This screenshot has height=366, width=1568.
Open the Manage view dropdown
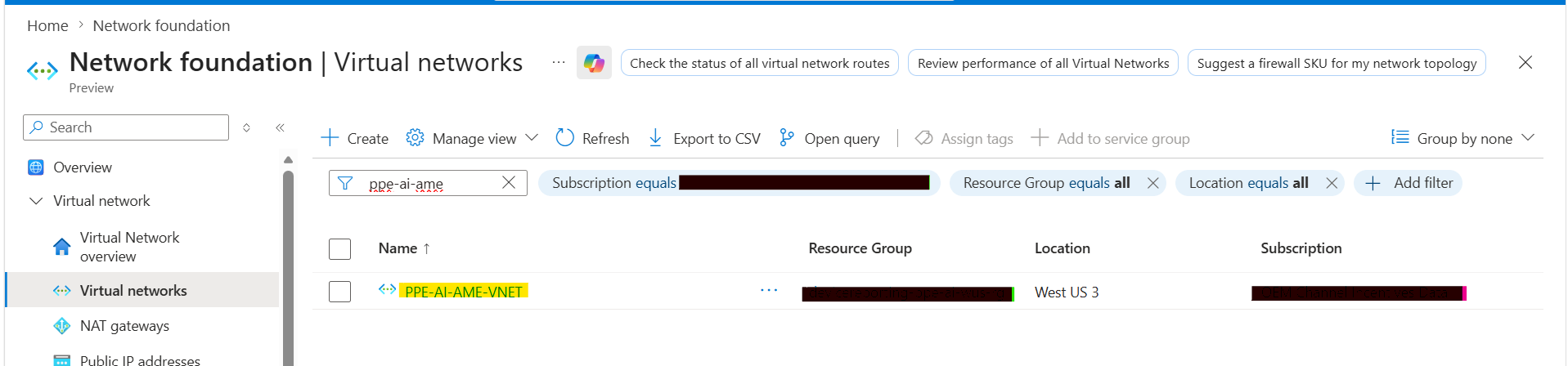pyautogui.click(x=532, y=137)
